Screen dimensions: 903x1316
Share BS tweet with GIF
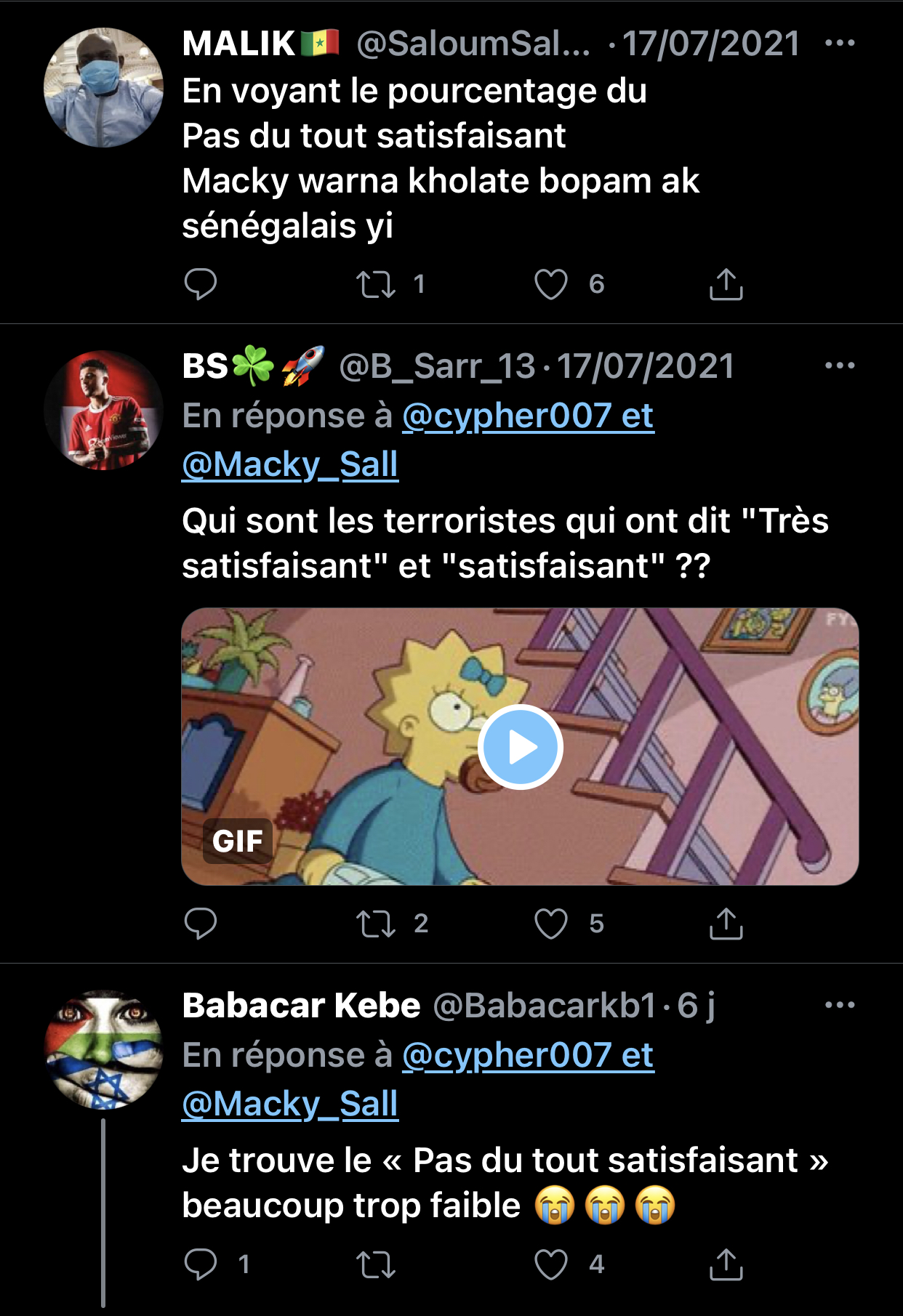[726, 924]
